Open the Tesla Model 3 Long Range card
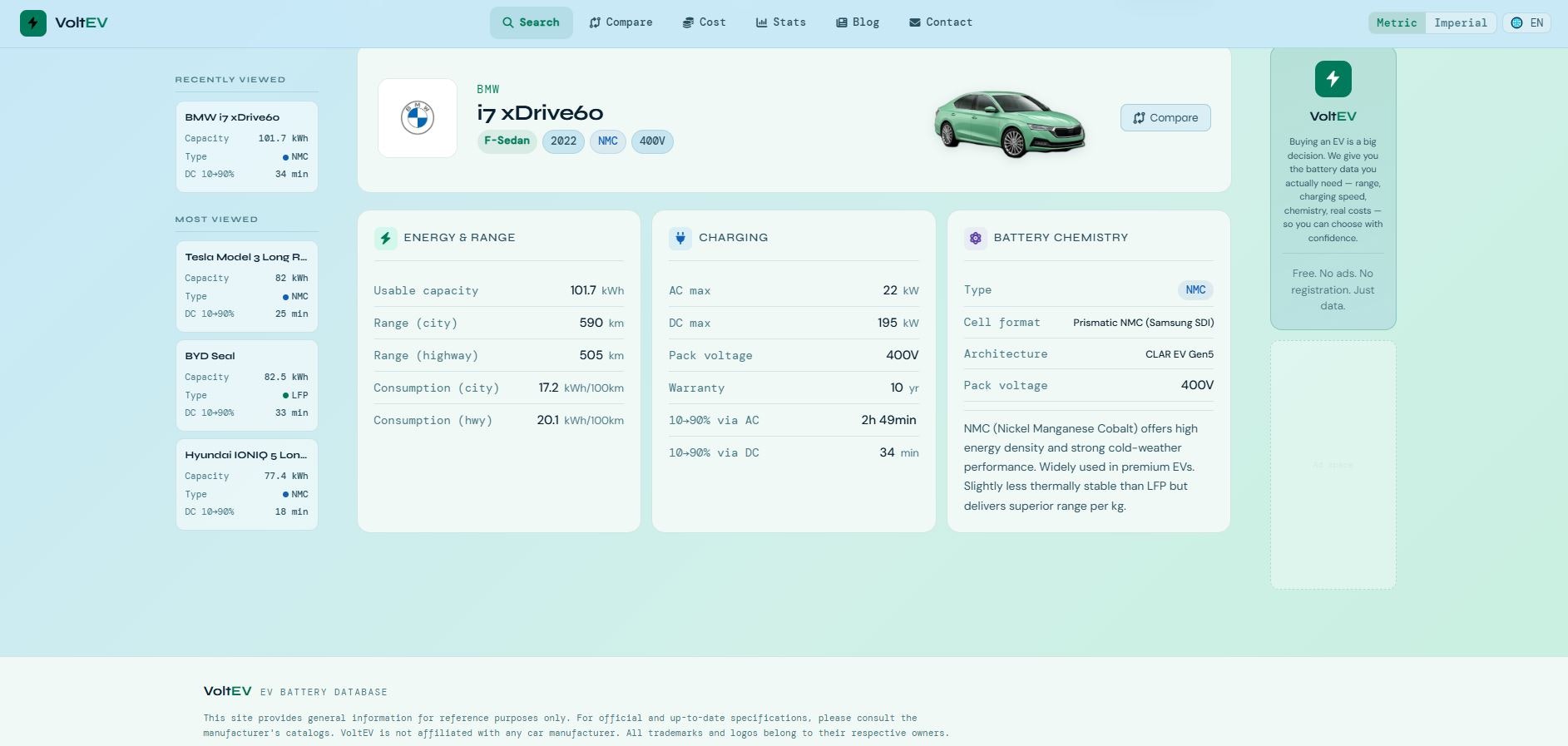This screenshot has width=1568, height=746. pos(246,286)
